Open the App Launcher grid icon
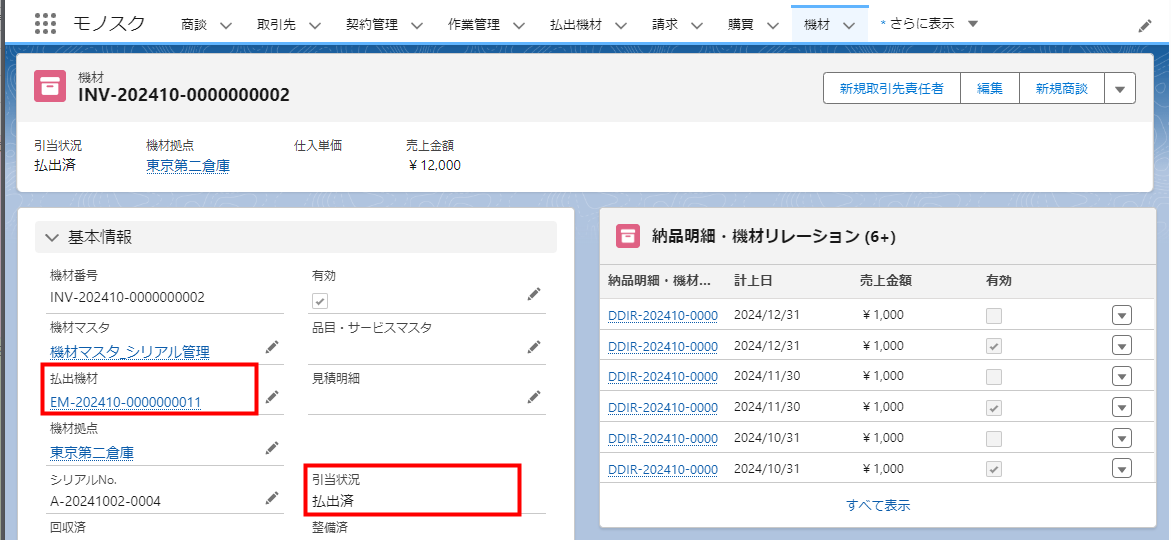 (x=45, y=24)
